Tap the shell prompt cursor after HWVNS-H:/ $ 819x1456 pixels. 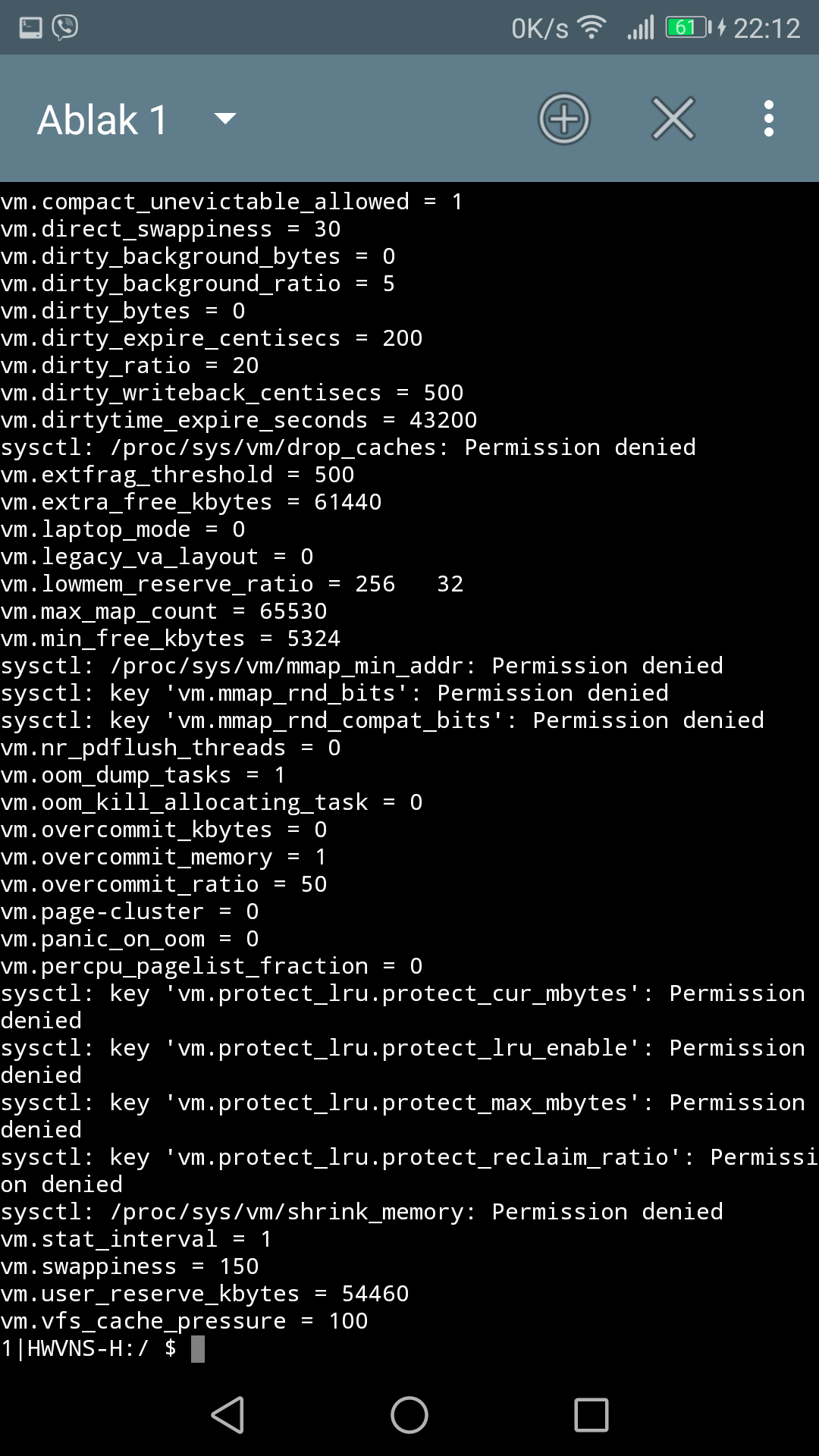[x=198, y=1349]
